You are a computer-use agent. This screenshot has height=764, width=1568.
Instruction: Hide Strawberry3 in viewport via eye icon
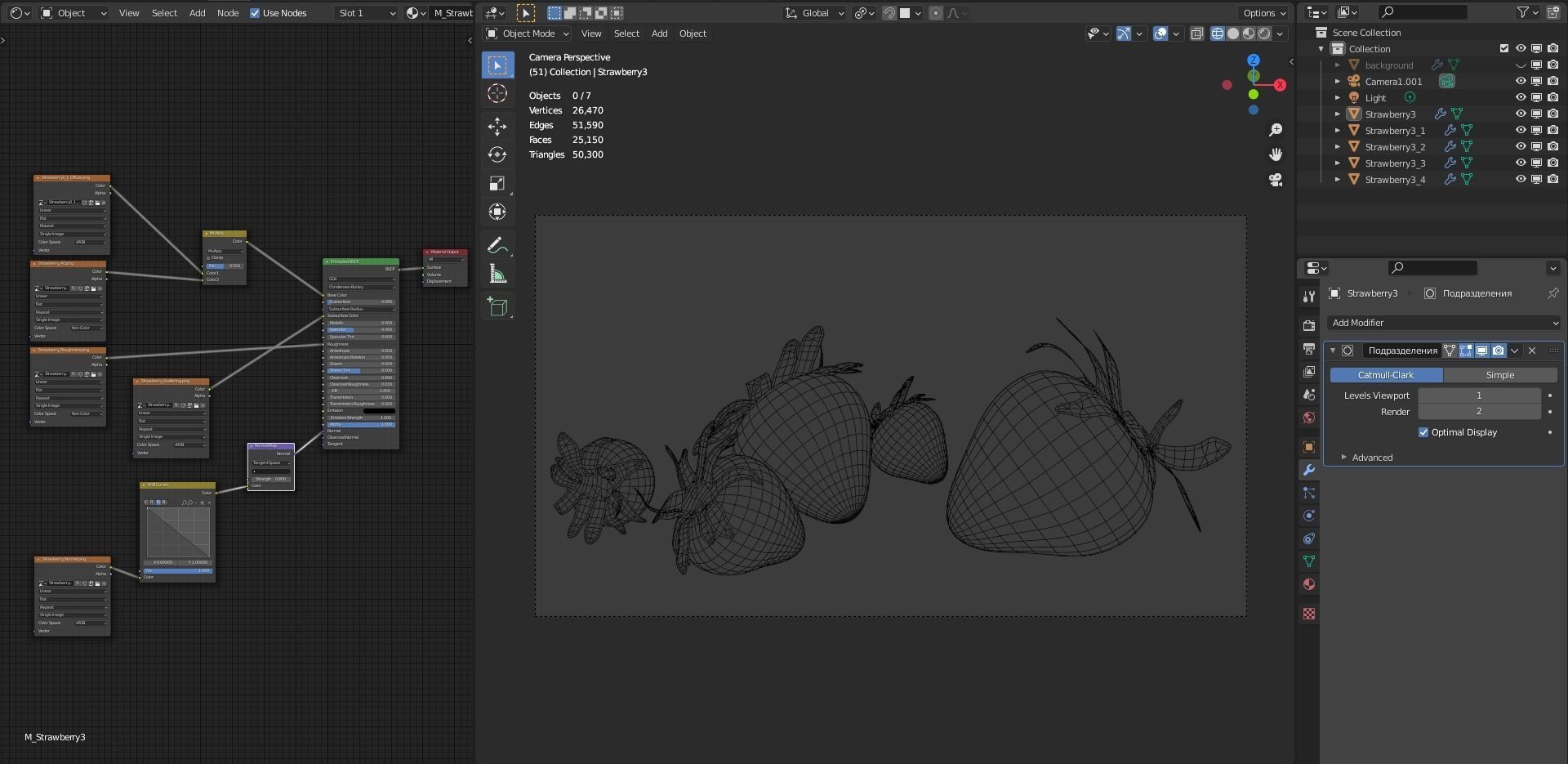click(x=1521, y=114)
